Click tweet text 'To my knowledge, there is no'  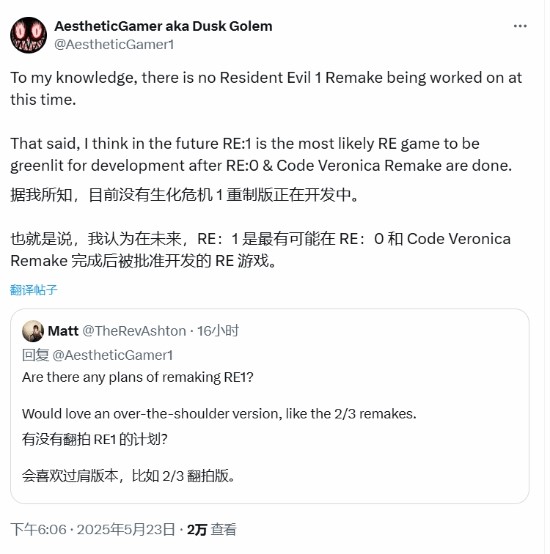tap(266, 88)
